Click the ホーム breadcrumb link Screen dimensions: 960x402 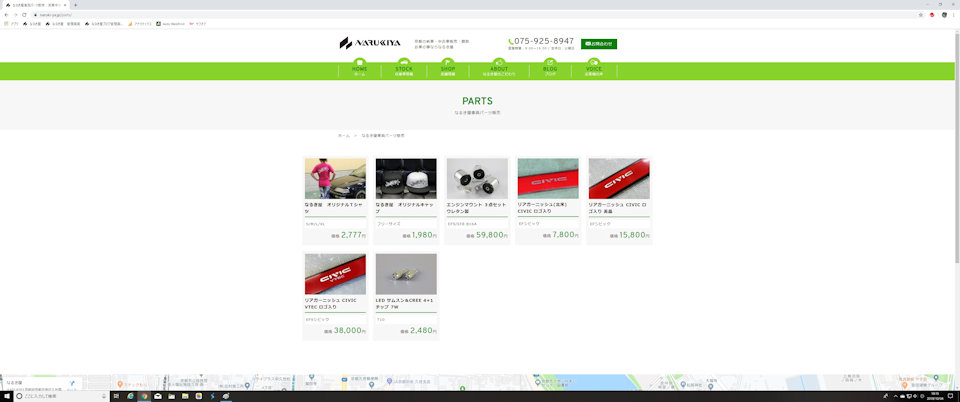344,135
